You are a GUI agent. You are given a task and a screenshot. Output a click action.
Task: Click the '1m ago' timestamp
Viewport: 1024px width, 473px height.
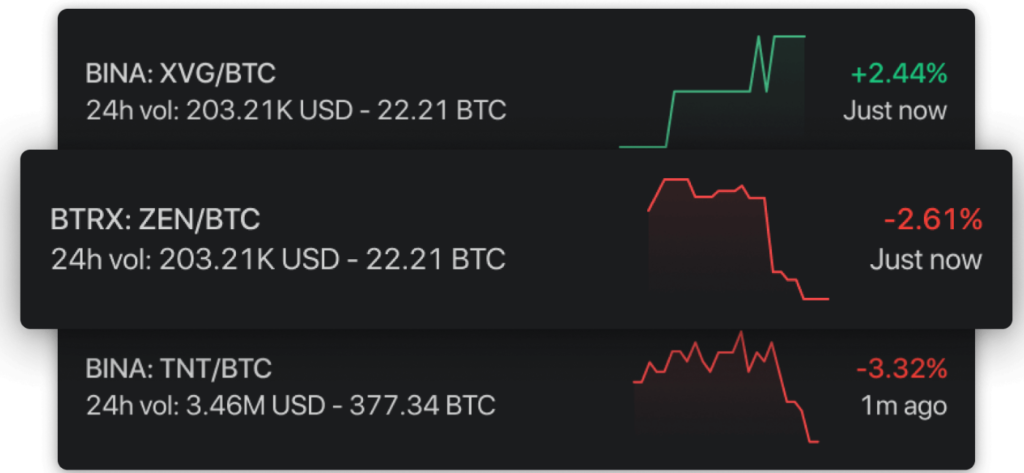[x=904, y=406]
